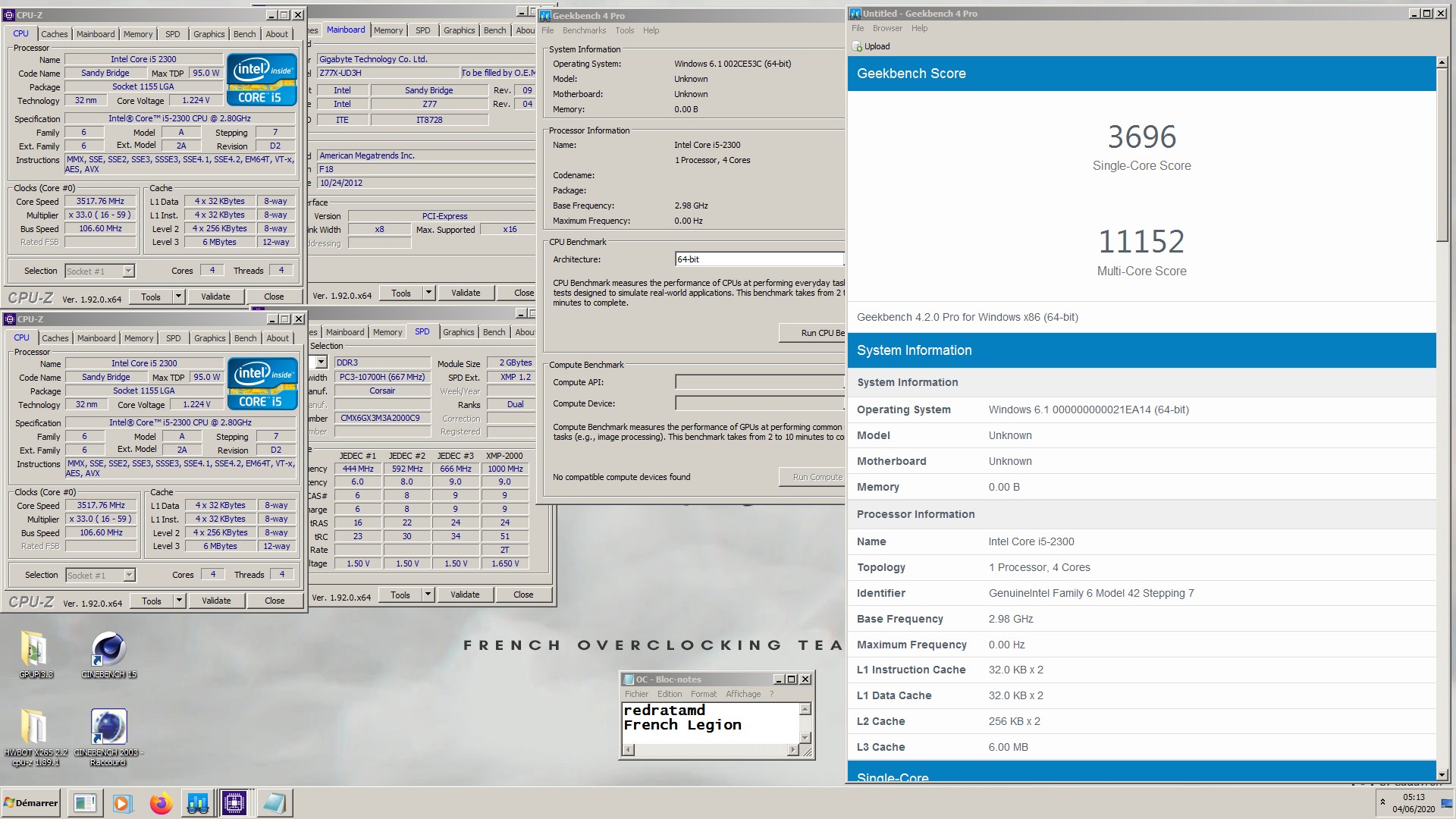Click the Z77X-UD3H model field in Mainboard window
This screenshot has width=1456, height=819.
(388, 73)
